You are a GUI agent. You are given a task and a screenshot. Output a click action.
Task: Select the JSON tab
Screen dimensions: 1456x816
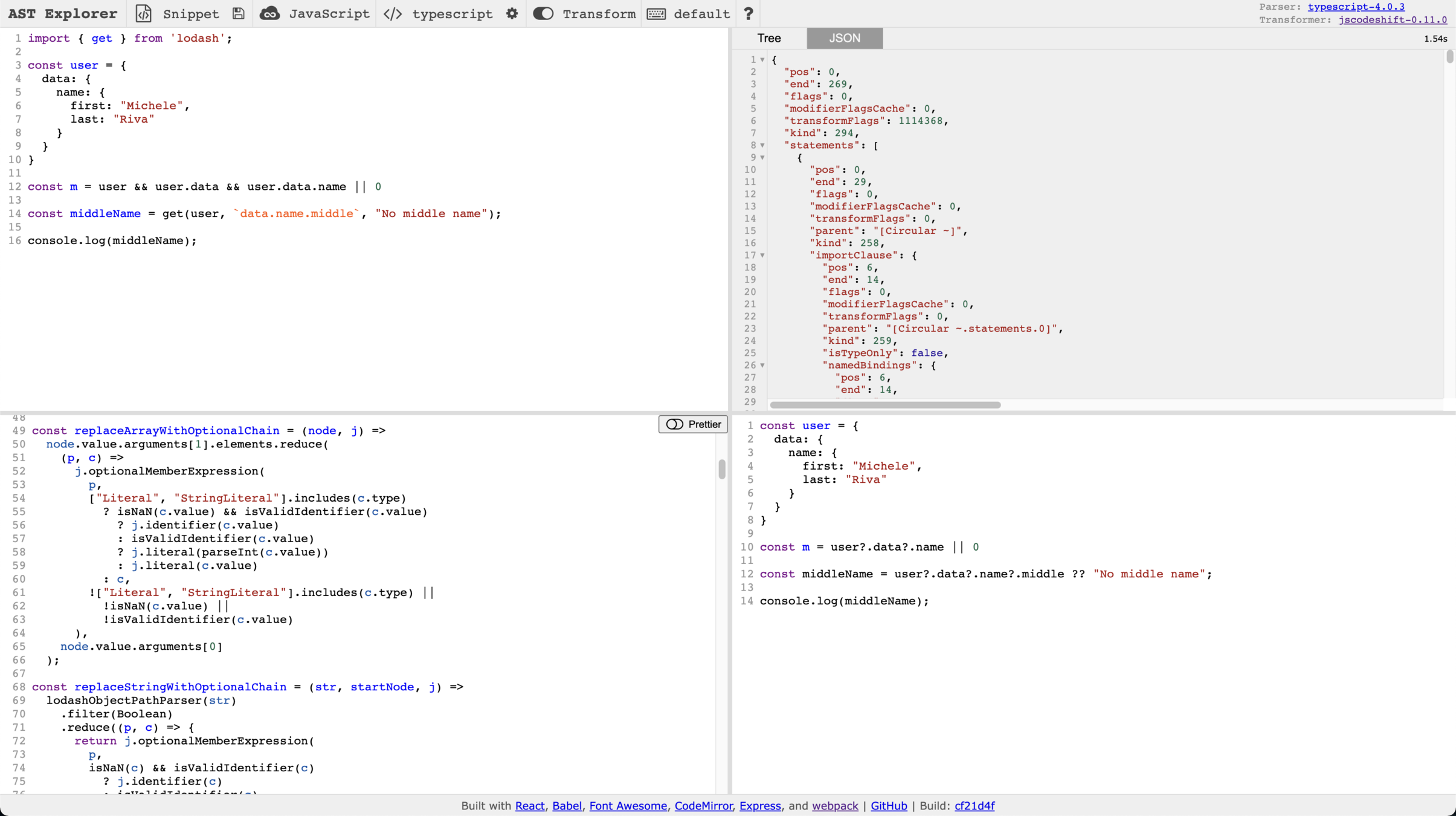pos(844,38)
